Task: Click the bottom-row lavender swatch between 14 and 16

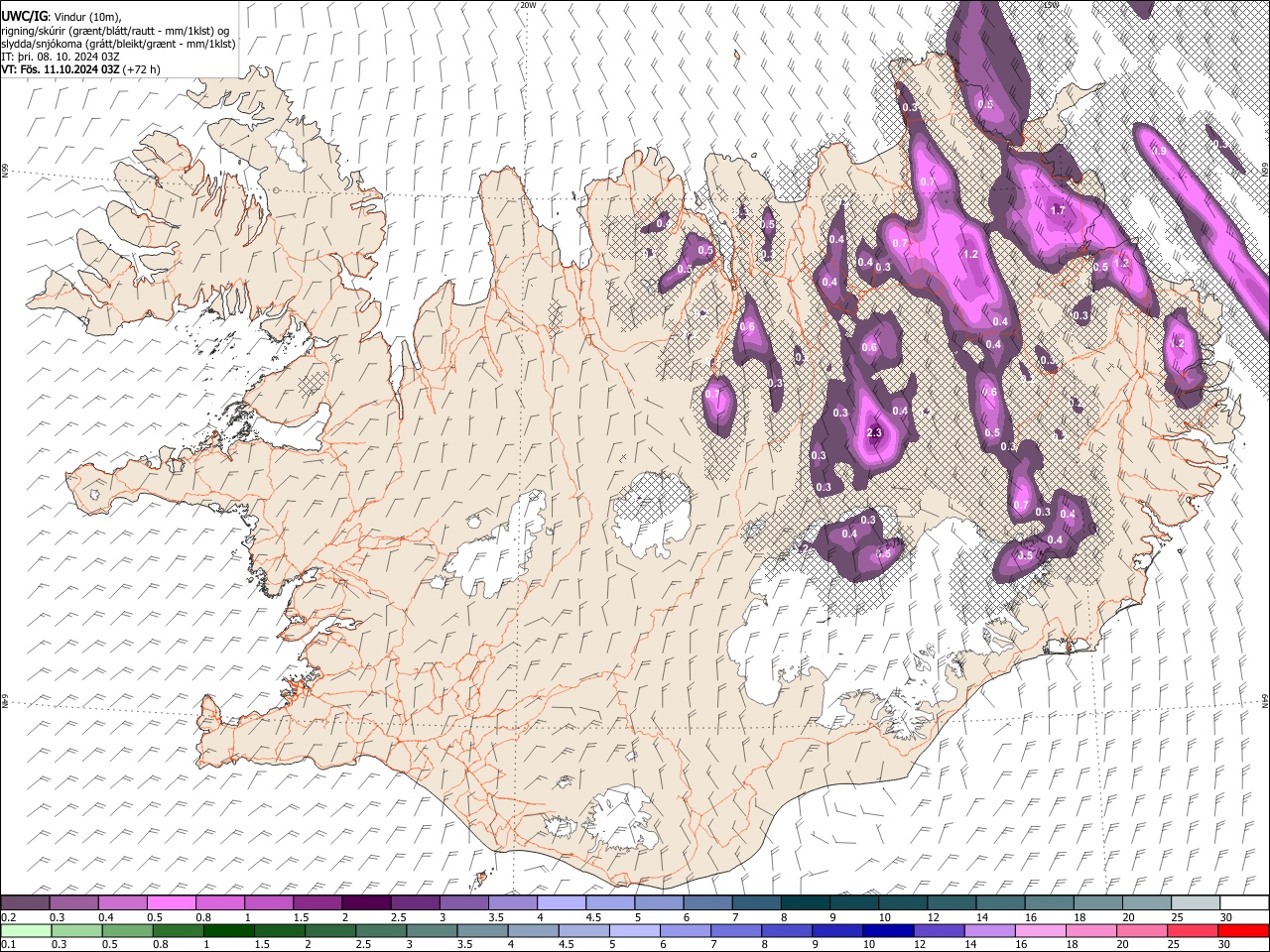Action: click(x=990, y=930)
